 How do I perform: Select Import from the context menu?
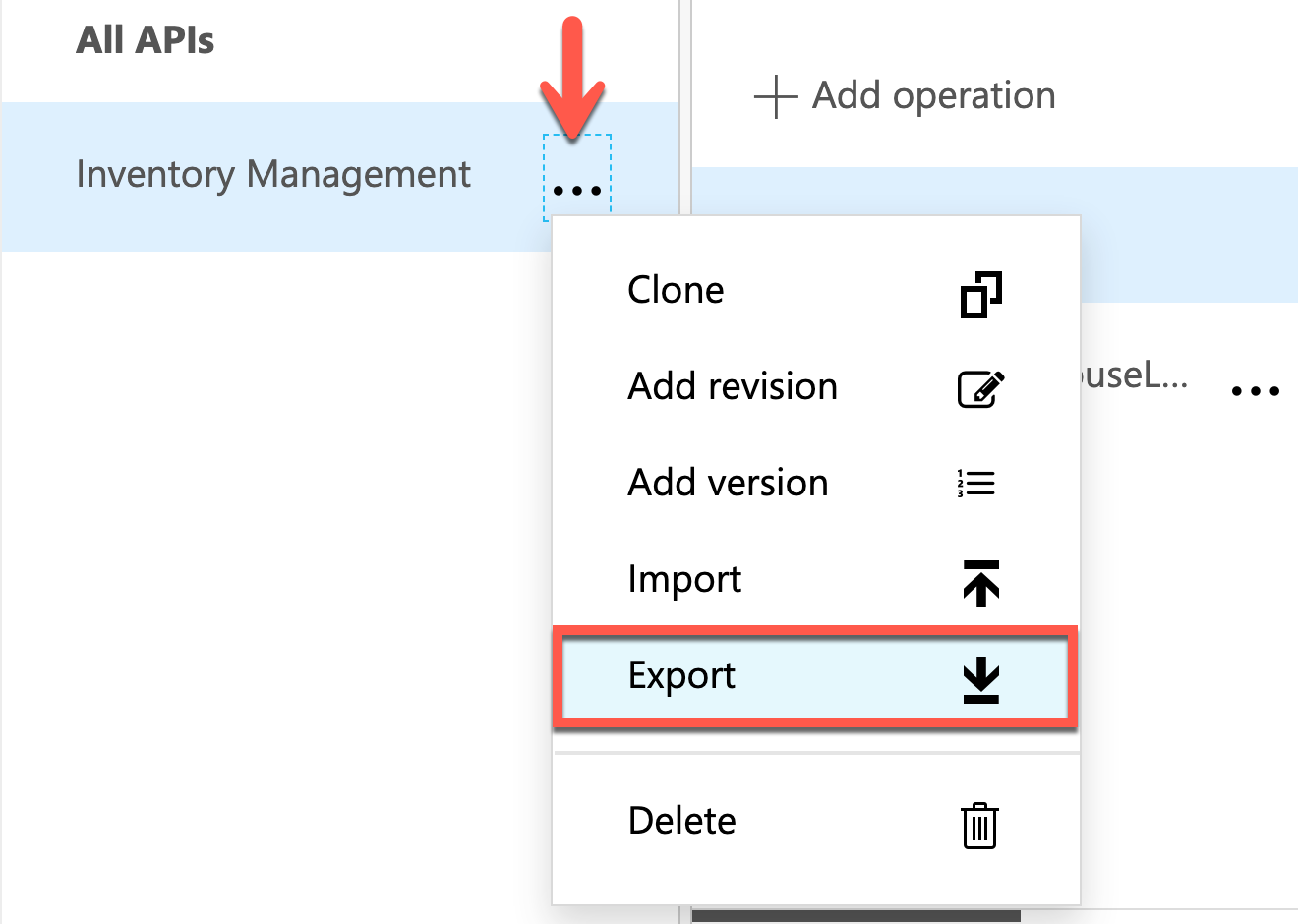click(x=816, y=580)
